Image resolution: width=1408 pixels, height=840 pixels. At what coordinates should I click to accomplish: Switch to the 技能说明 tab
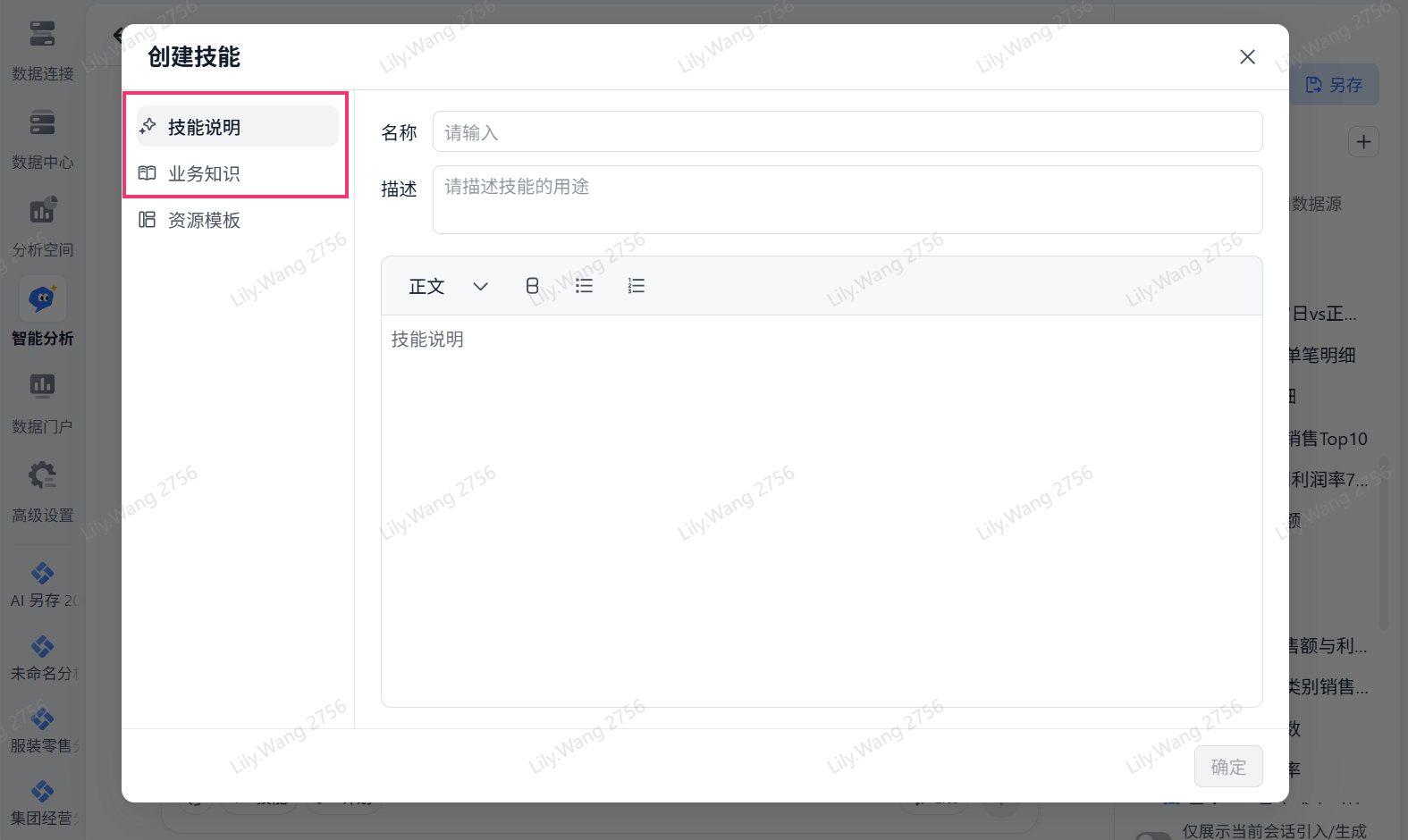tap(238, 127)
